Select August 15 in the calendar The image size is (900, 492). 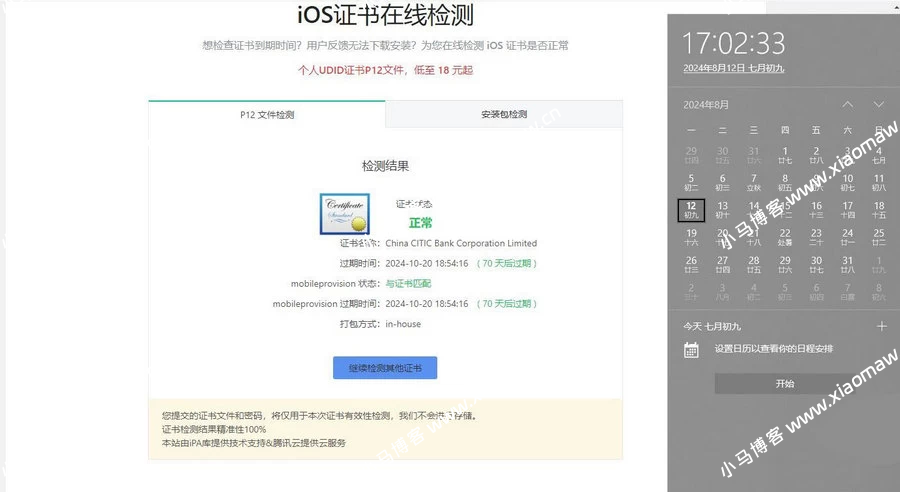(785, 210)
